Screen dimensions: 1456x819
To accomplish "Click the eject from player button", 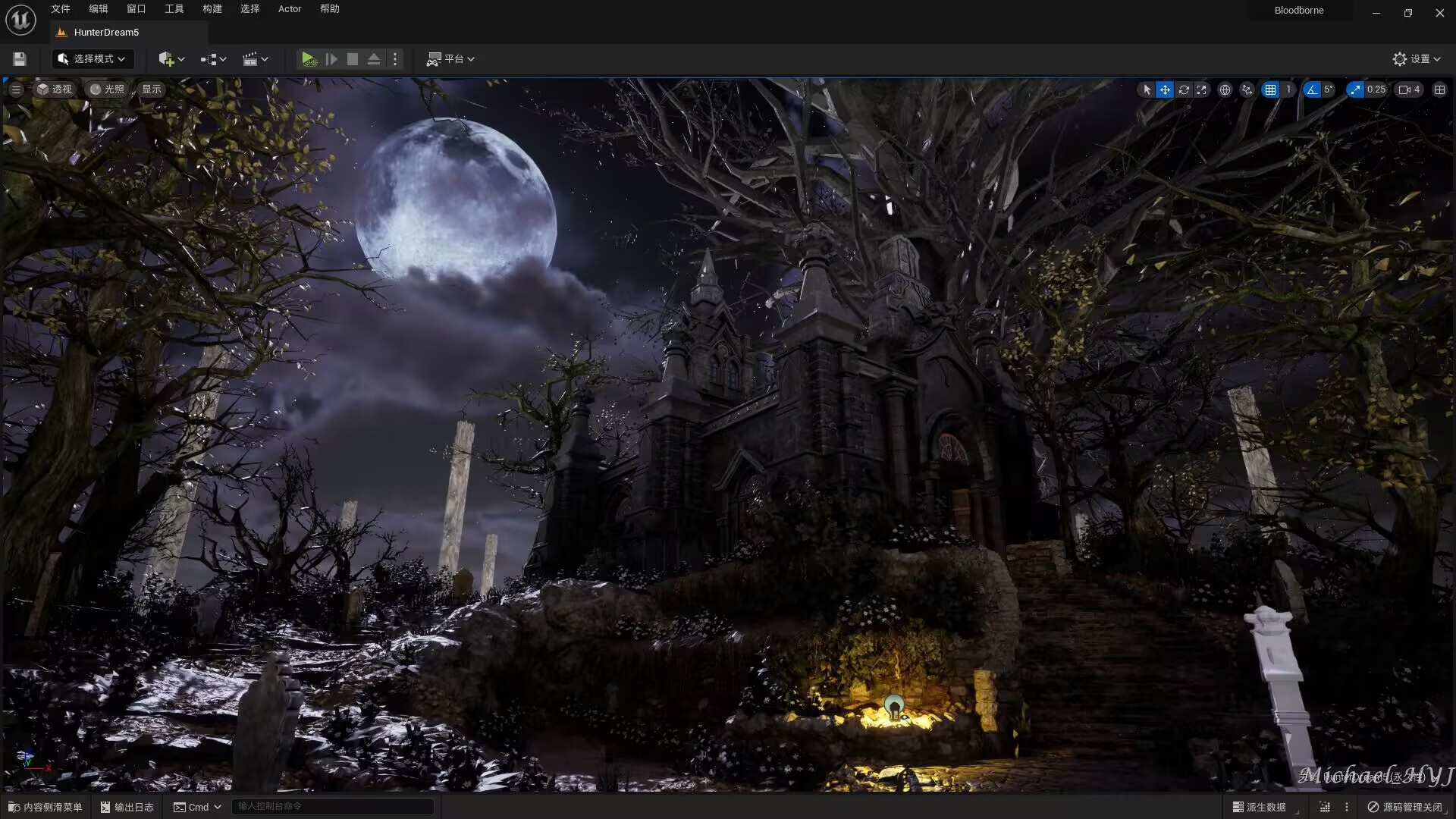I will 374,59.
